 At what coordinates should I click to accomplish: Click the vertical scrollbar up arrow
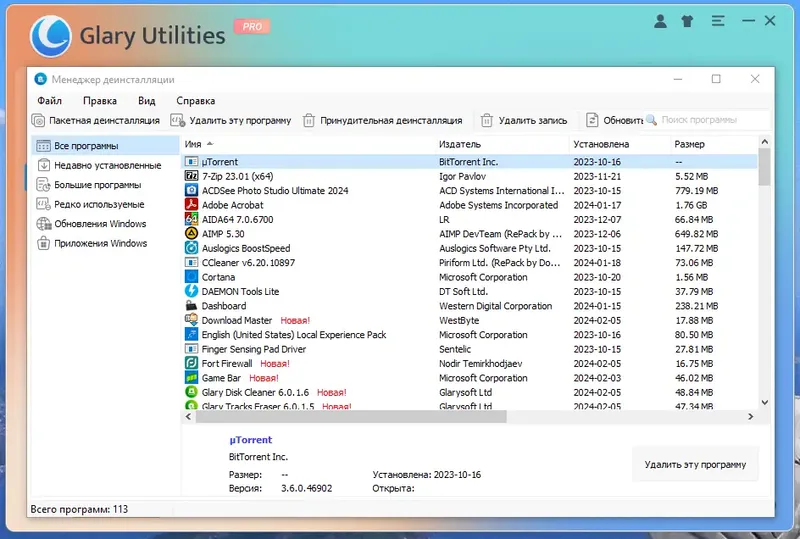click(764, 141)
